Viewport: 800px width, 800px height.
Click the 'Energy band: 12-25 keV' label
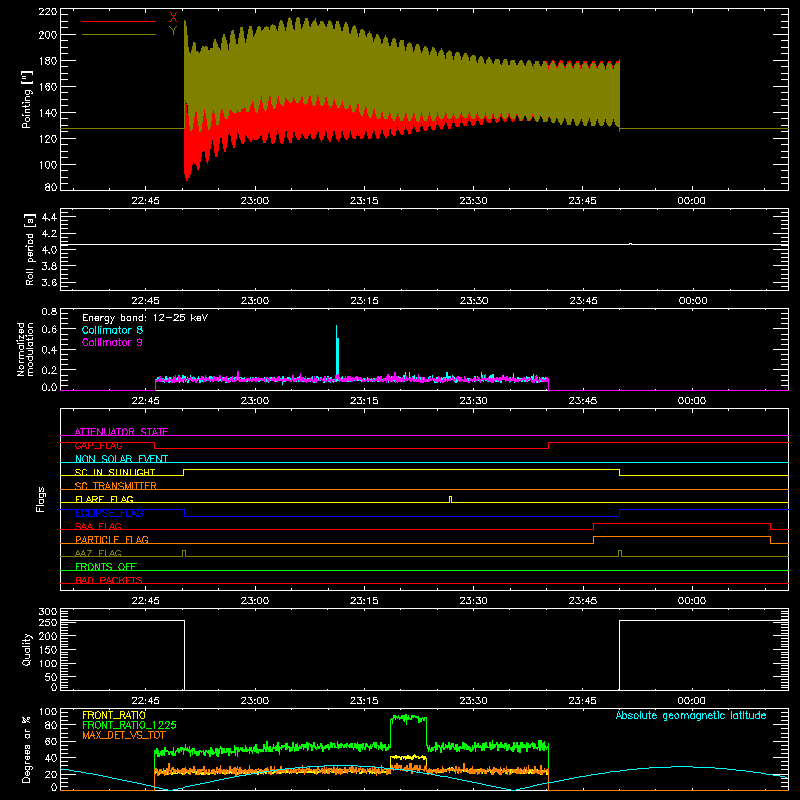[x=145, y=318]
